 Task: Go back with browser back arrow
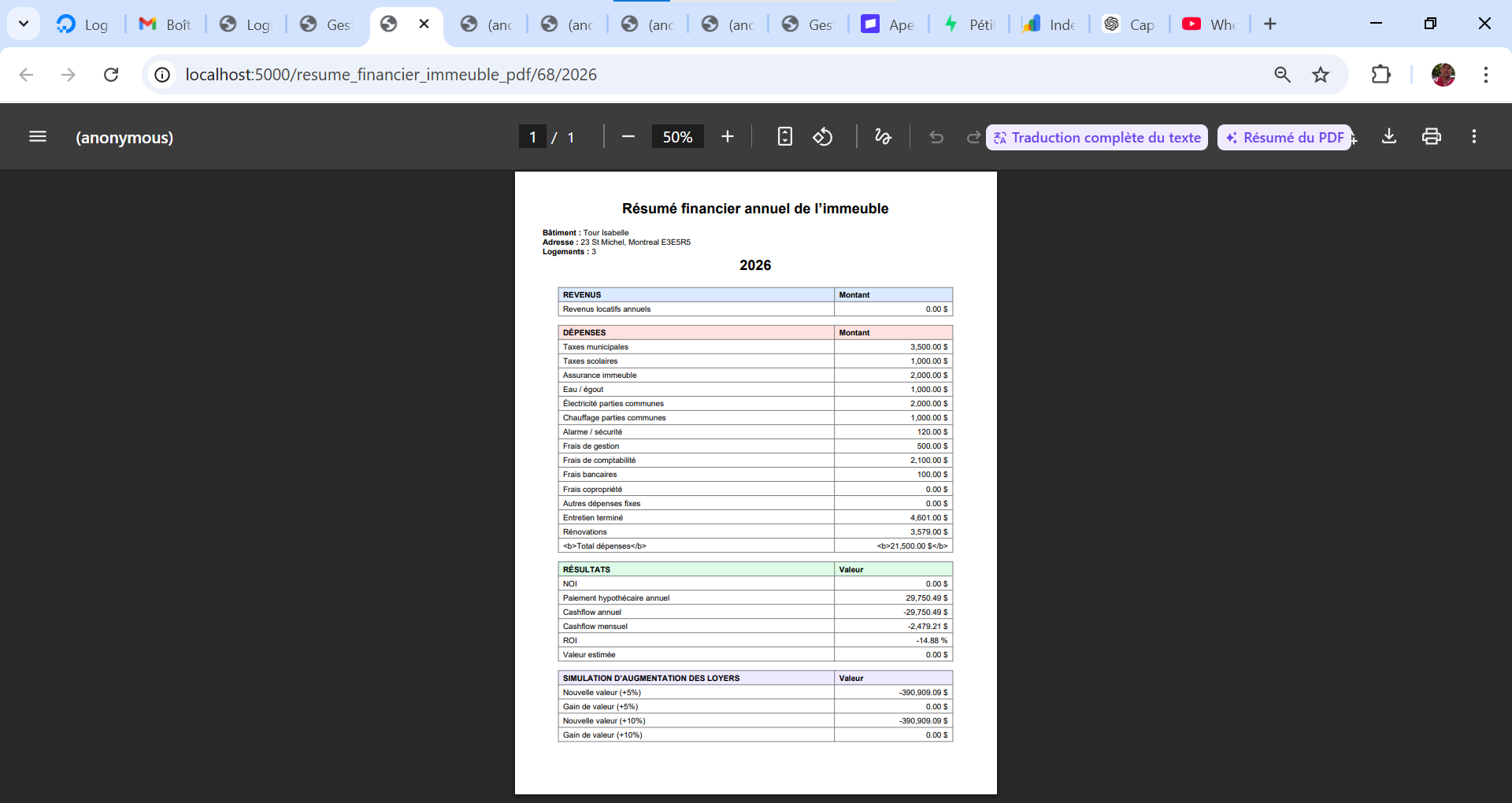pos(26,75)
